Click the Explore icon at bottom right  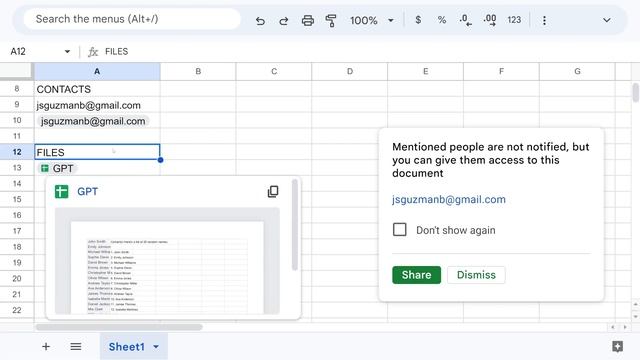(x=618, y=347)
